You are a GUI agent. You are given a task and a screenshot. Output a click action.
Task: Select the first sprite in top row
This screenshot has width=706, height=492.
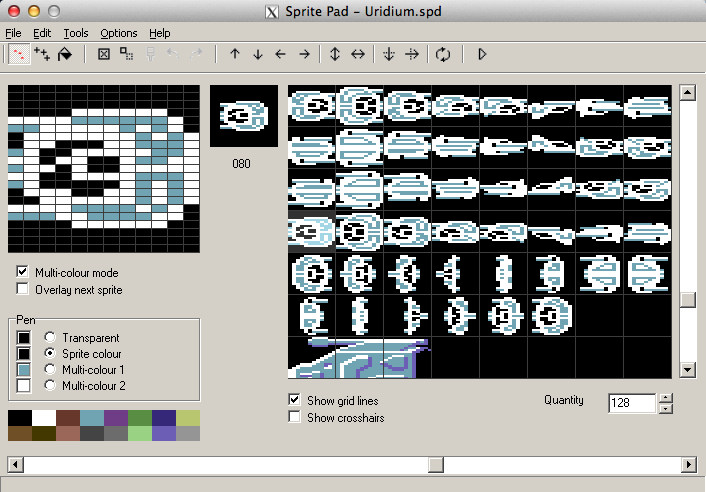click(312, 106)
